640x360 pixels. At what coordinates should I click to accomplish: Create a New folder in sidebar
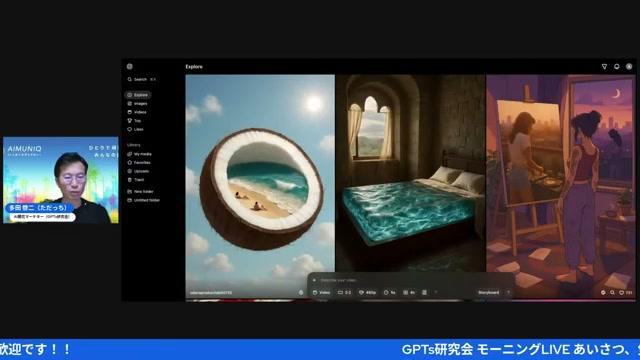click(x=140, y=191)
